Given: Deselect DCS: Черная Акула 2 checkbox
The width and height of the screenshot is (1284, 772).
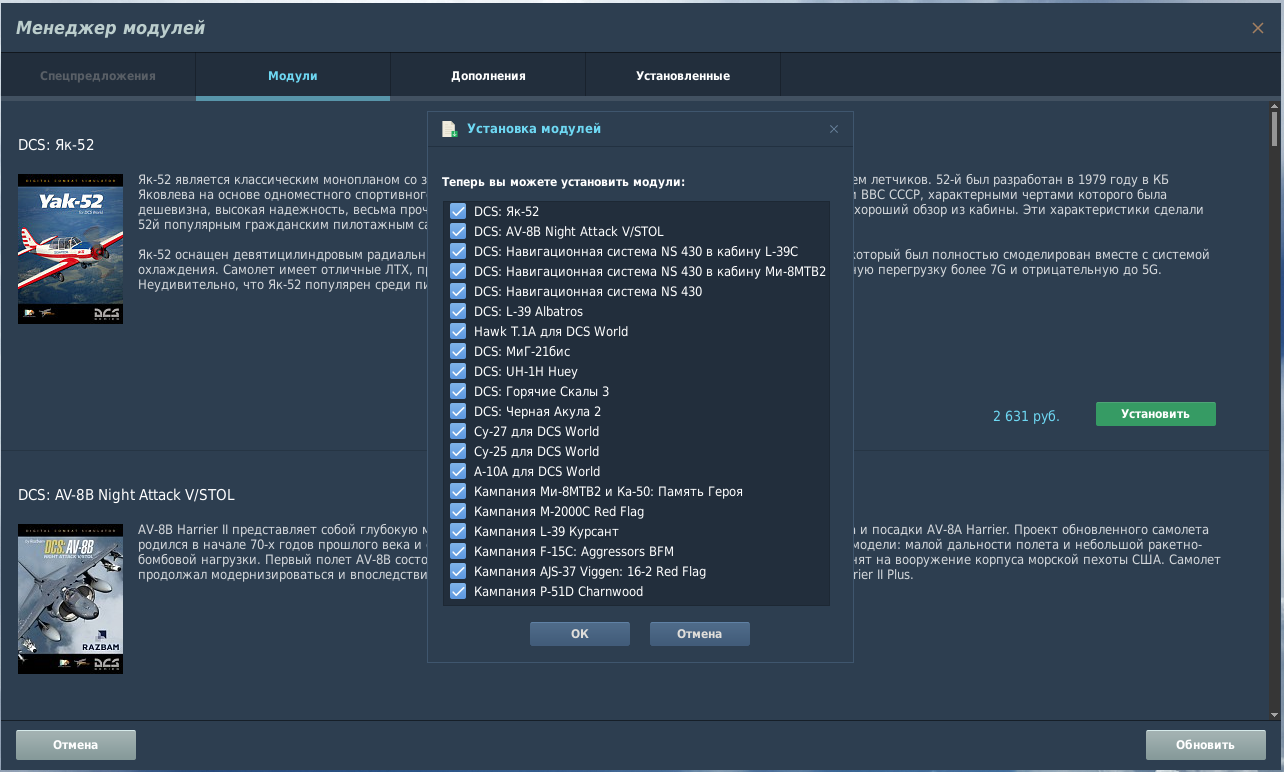Looking at the screenshot, I should tap(458, 411).
